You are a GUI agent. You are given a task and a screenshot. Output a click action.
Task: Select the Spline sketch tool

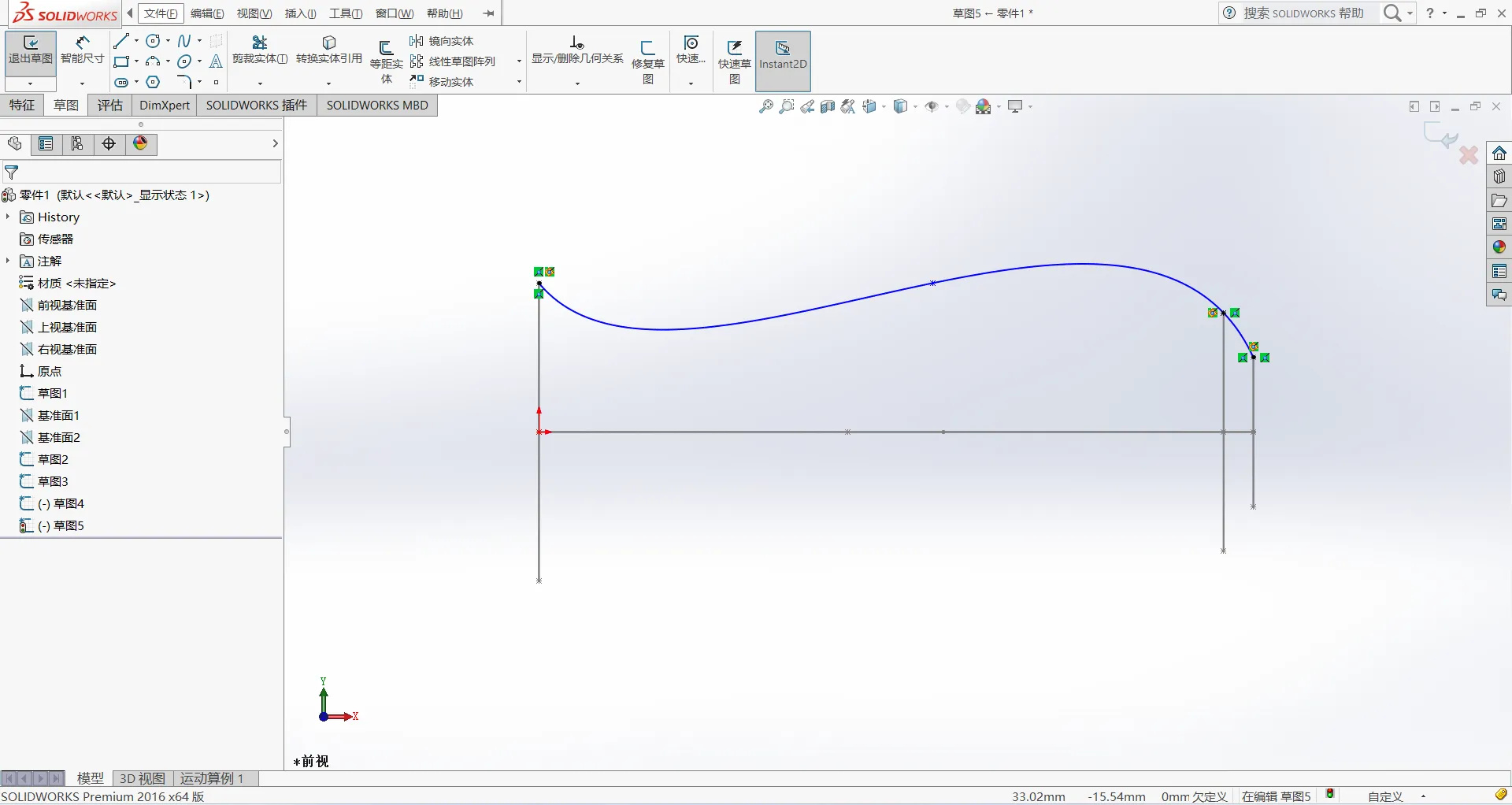click(184, 41)
